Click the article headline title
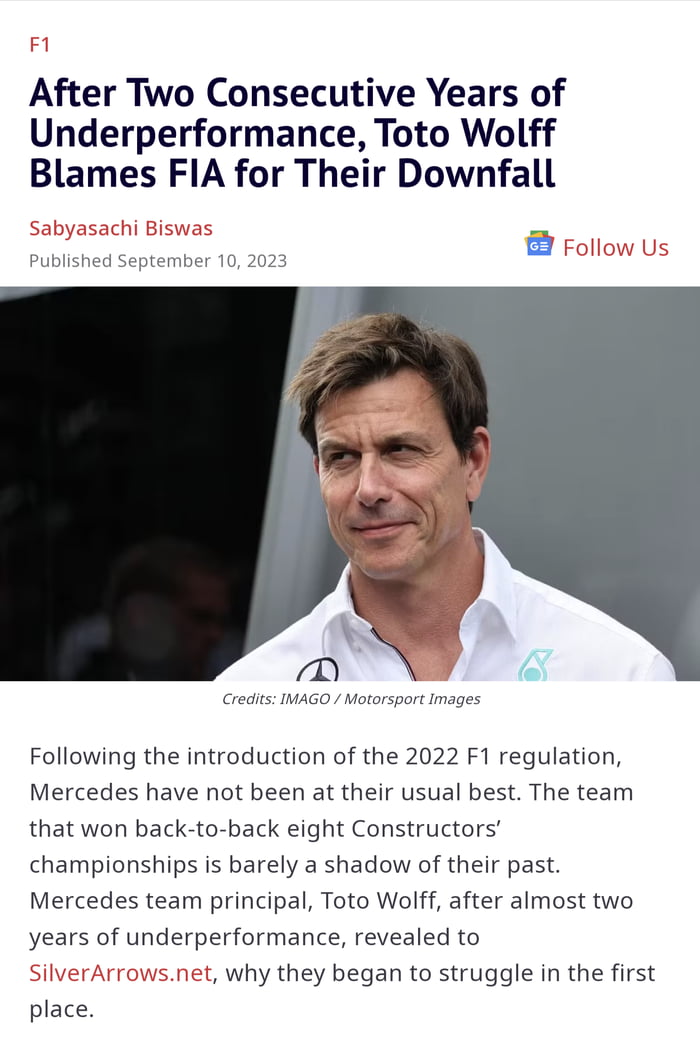700x1037 pixels. coord(297,133)
